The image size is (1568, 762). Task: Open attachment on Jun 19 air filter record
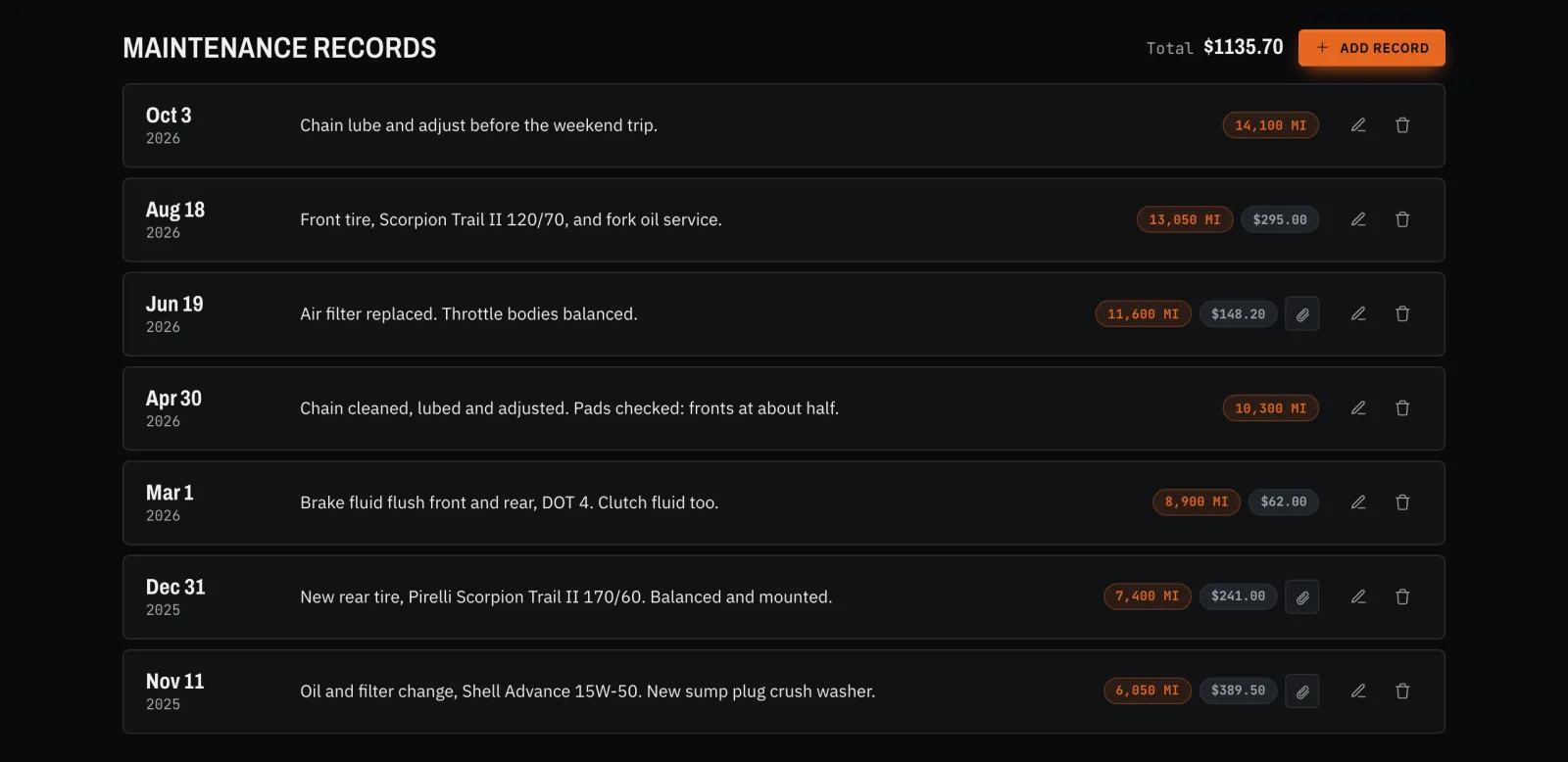[1302, 314]
